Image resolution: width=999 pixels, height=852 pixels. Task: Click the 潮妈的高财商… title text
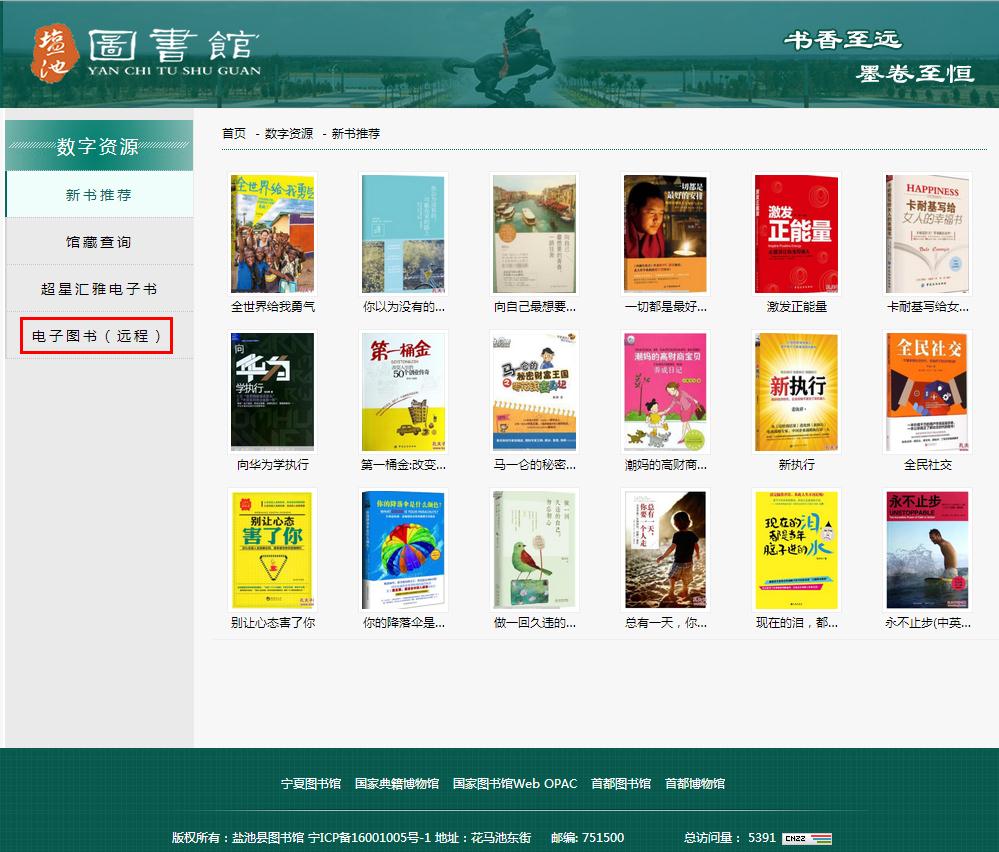tap(665, 465)
